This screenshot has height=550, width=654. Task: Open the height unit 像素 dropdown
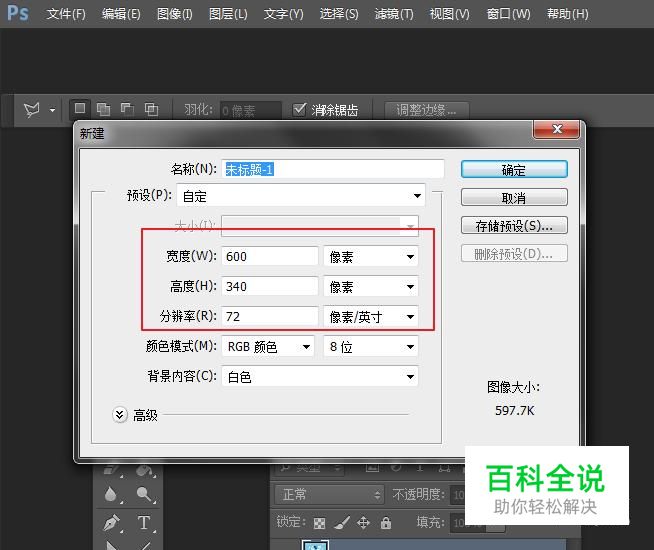point(371,286)
